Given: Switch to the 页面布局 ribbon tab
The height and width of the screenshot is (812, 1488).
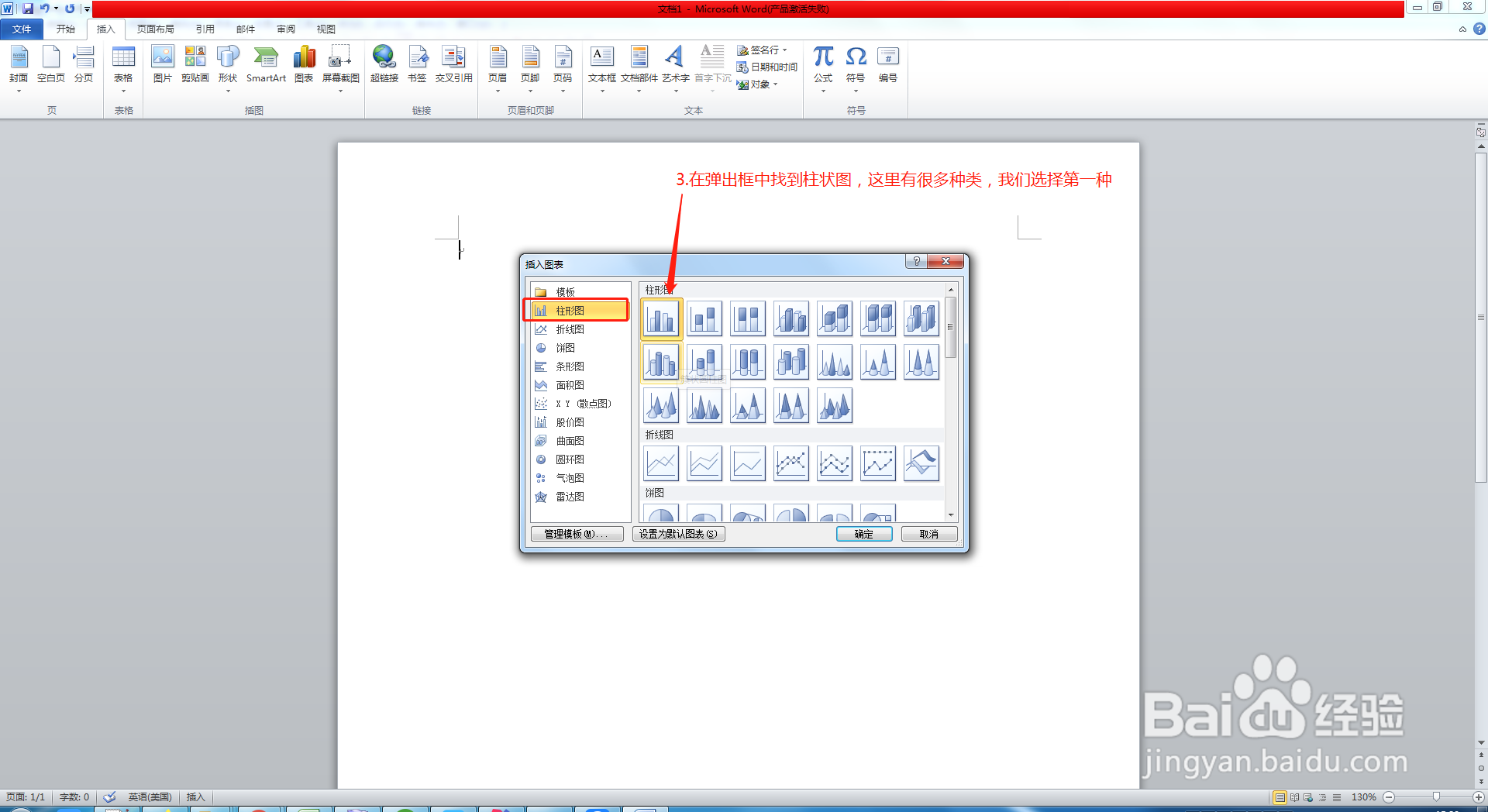Looking at the screenshot, I should (x=154, y=29).
